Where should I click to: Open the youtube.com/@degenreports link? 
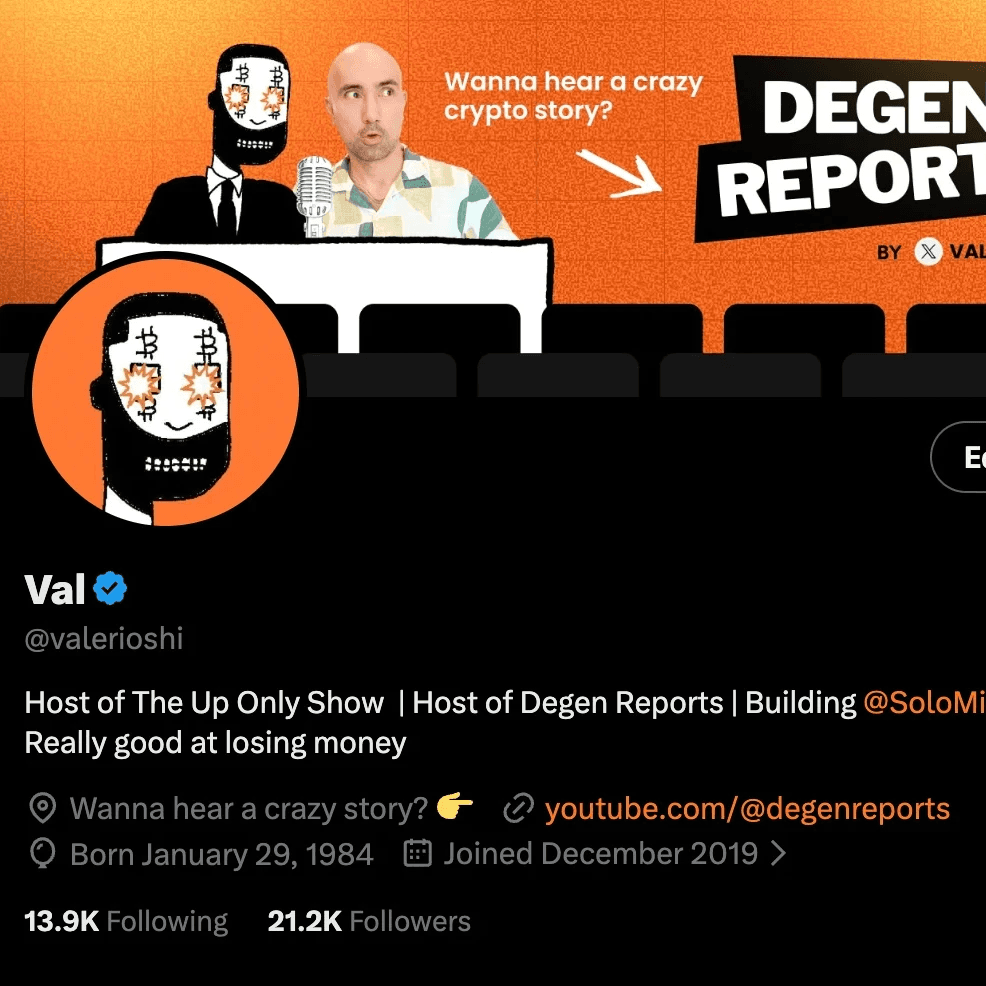746,809
